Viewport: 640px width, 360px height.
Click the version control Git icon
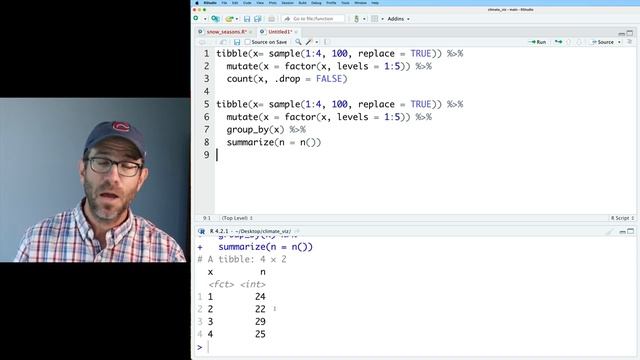click(356, 19)
